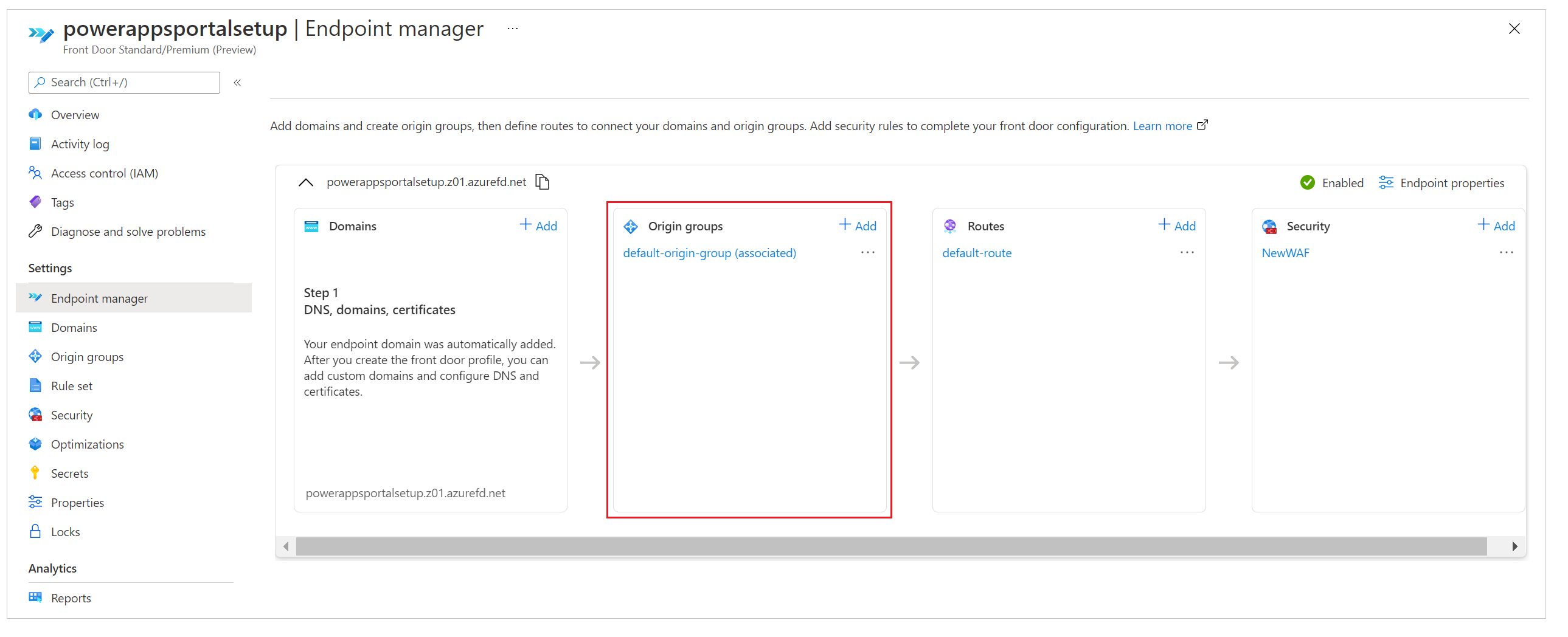Click the horizontal scrollbar thumb
This screenshot has height=637, width=1568.
coord(892,546)
